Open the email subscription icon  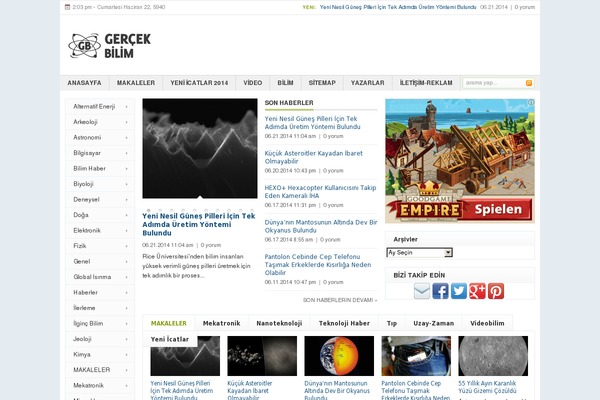coord(422,291)
